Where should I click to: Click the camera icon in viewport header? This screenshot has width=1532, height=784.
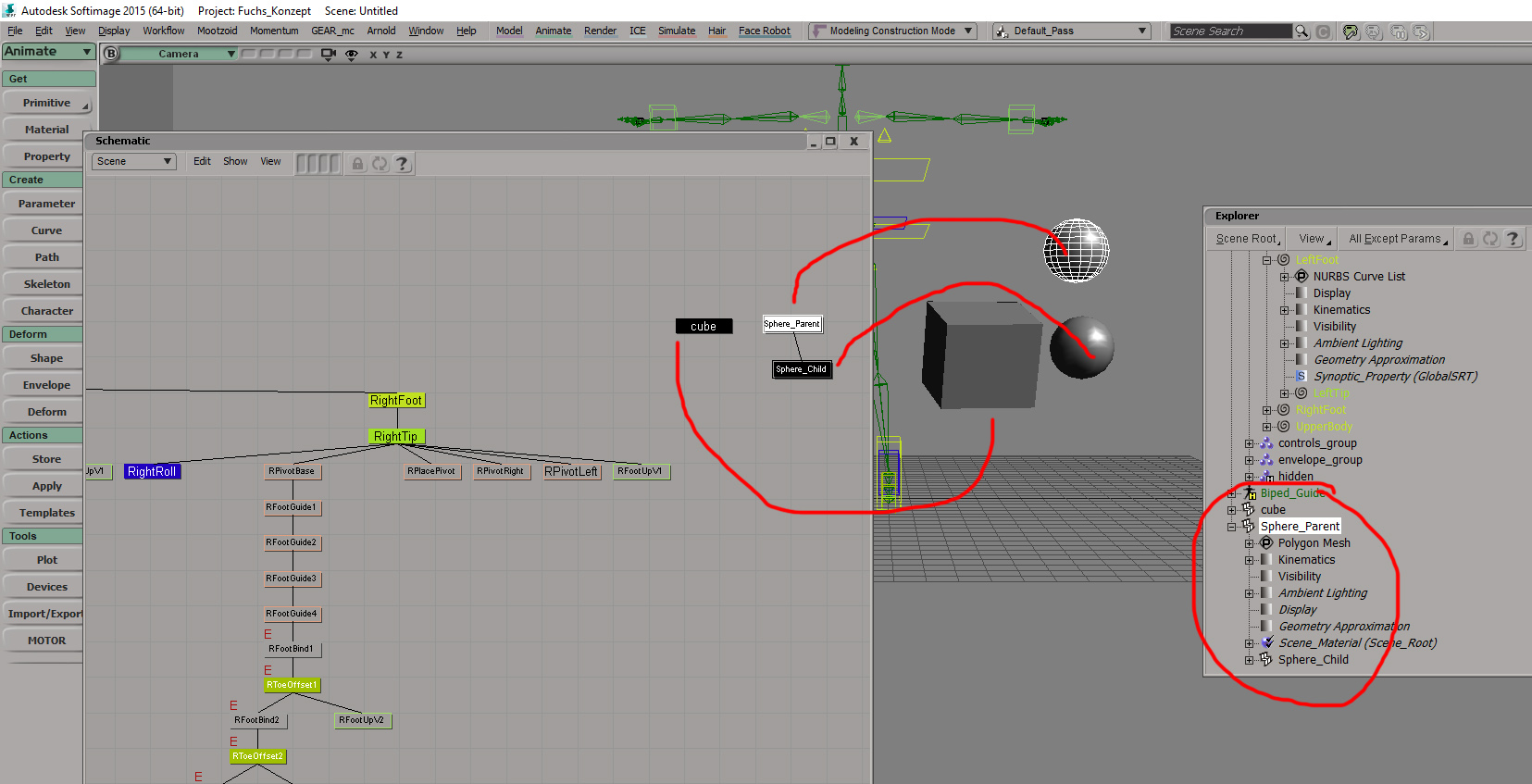[329, 55]
